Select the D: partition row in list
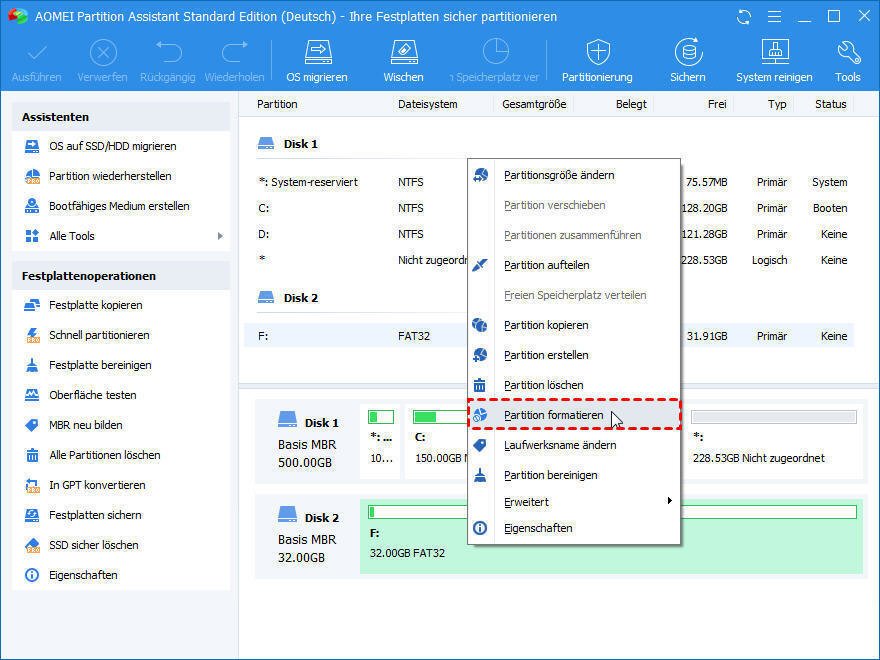 [x=550, y=234]
